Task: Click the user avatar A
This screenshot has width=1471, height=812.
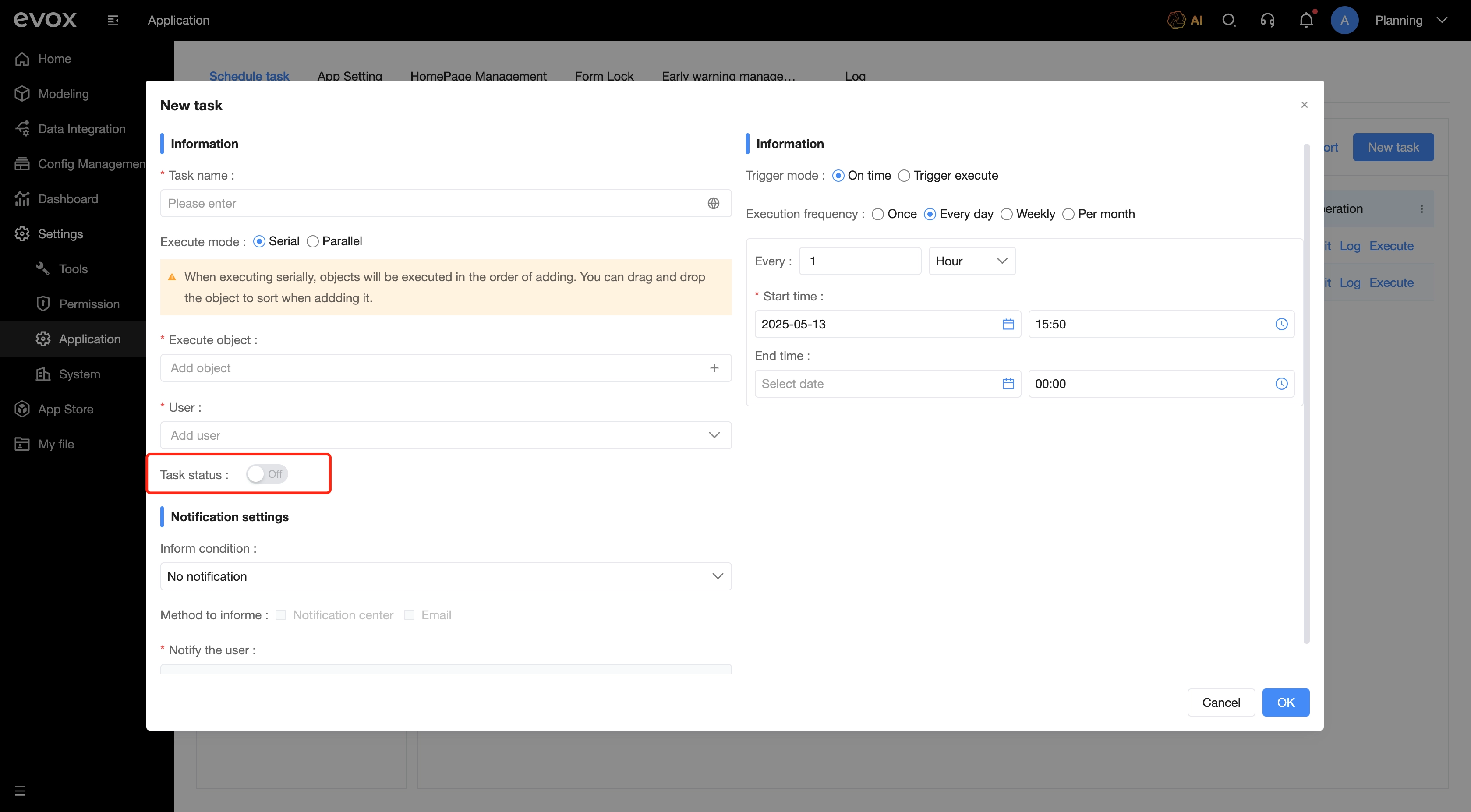Action: (1344, 21)
